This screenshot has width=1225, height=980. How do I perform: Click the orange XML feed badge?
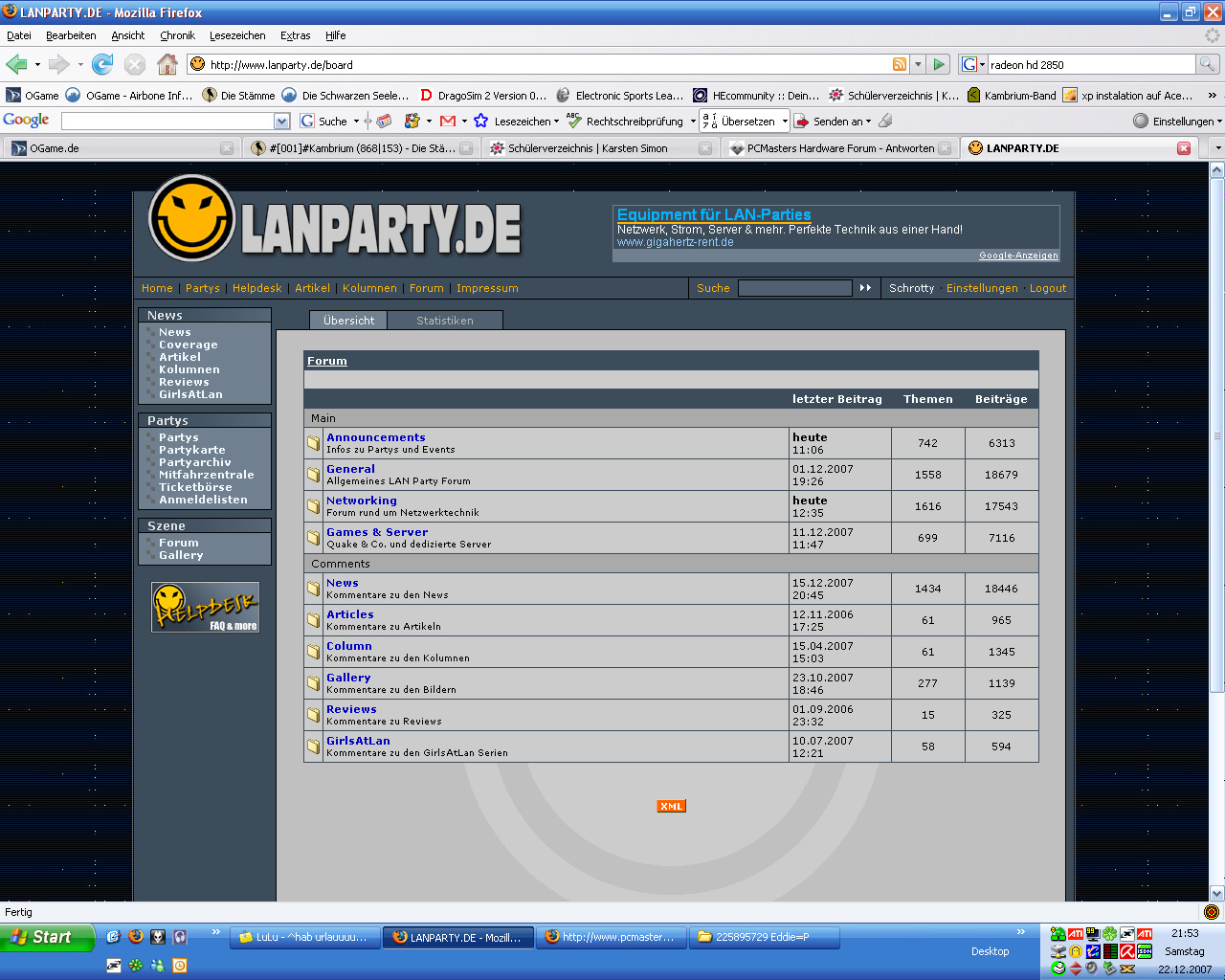671,806
